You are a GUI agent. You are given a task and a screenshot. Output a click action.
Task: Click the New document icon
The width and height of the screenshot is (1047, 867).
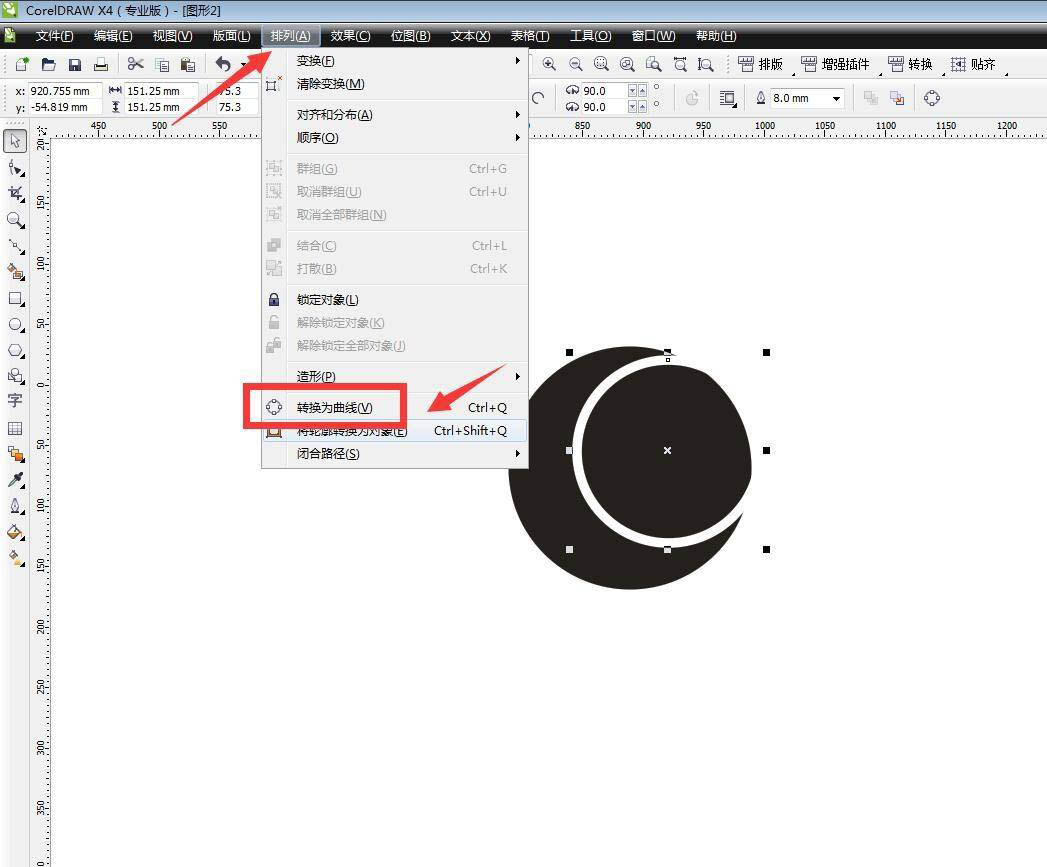pos(21,64)
